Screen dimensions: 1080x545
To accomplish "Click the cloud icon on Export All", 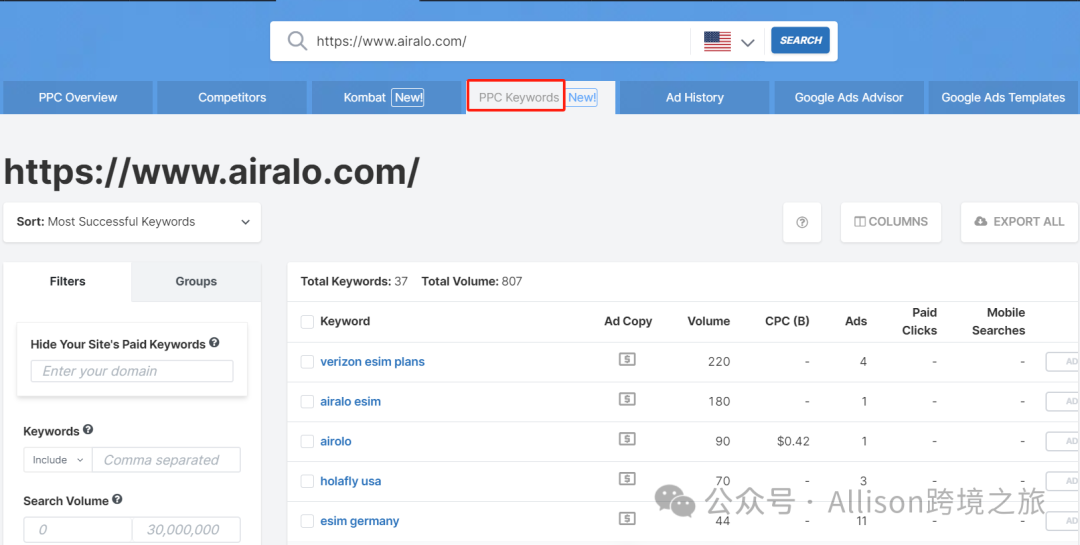I will tap(981, 222).
